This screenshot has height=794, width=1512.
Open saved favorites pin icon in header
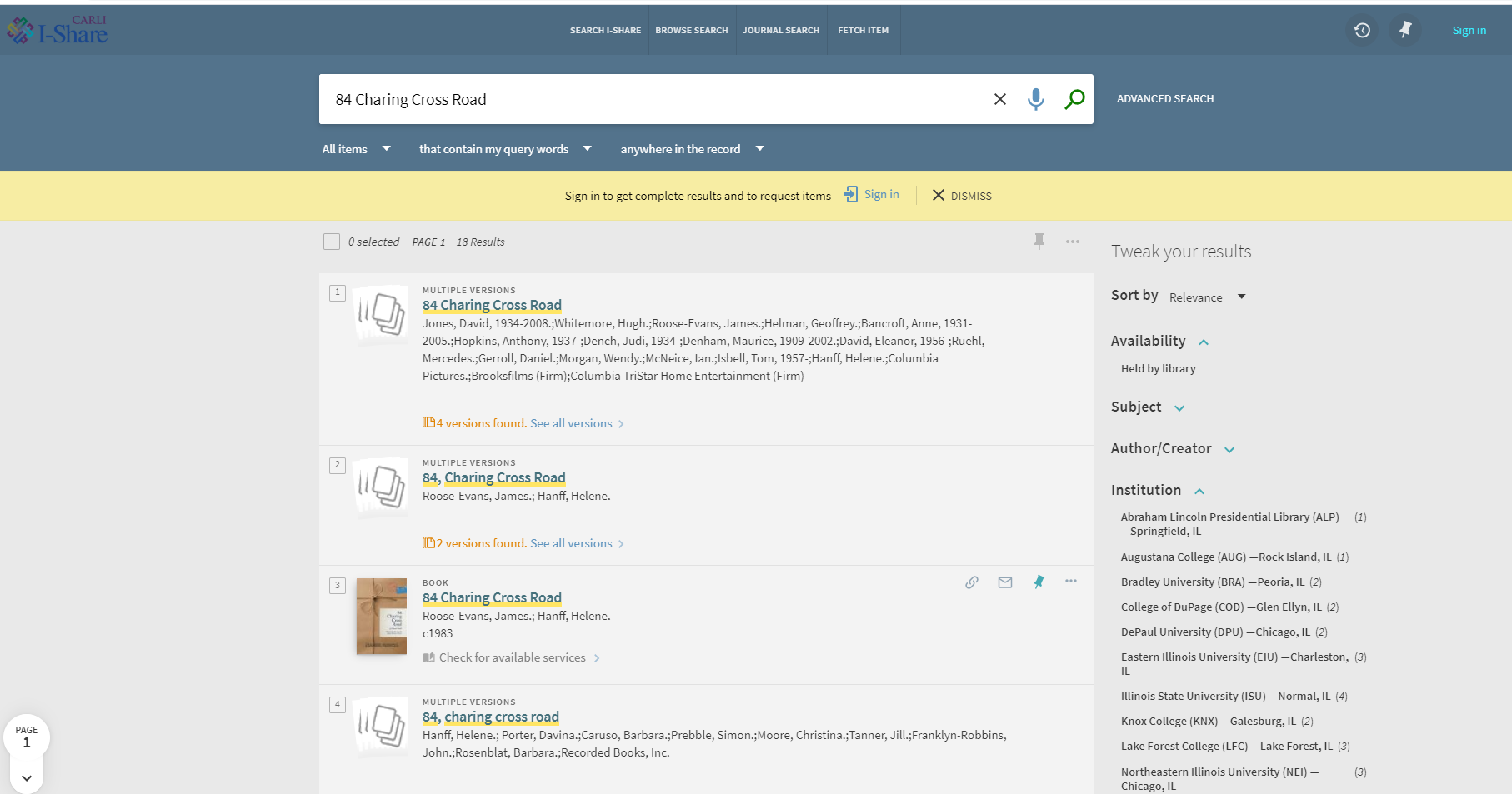[x=1405, y=30]
